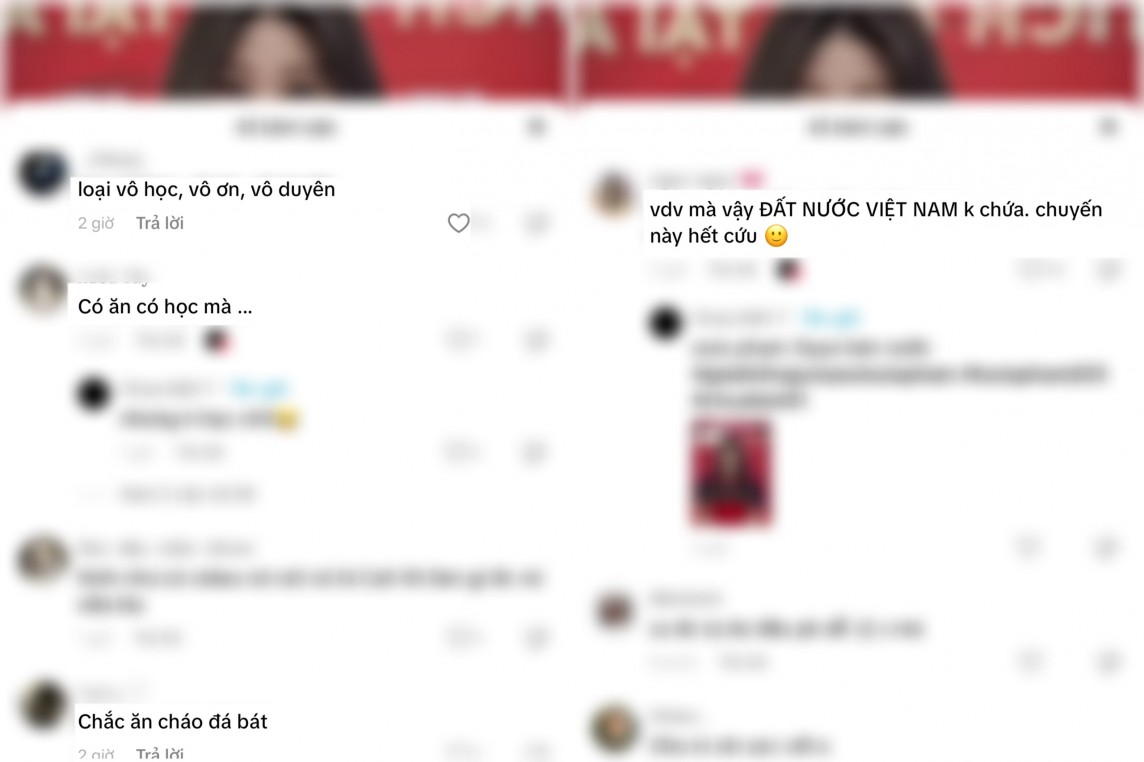
Task: Click "2 giờ" timestamp on first comment
Action: pyautogui.click(x=96, y=223)
